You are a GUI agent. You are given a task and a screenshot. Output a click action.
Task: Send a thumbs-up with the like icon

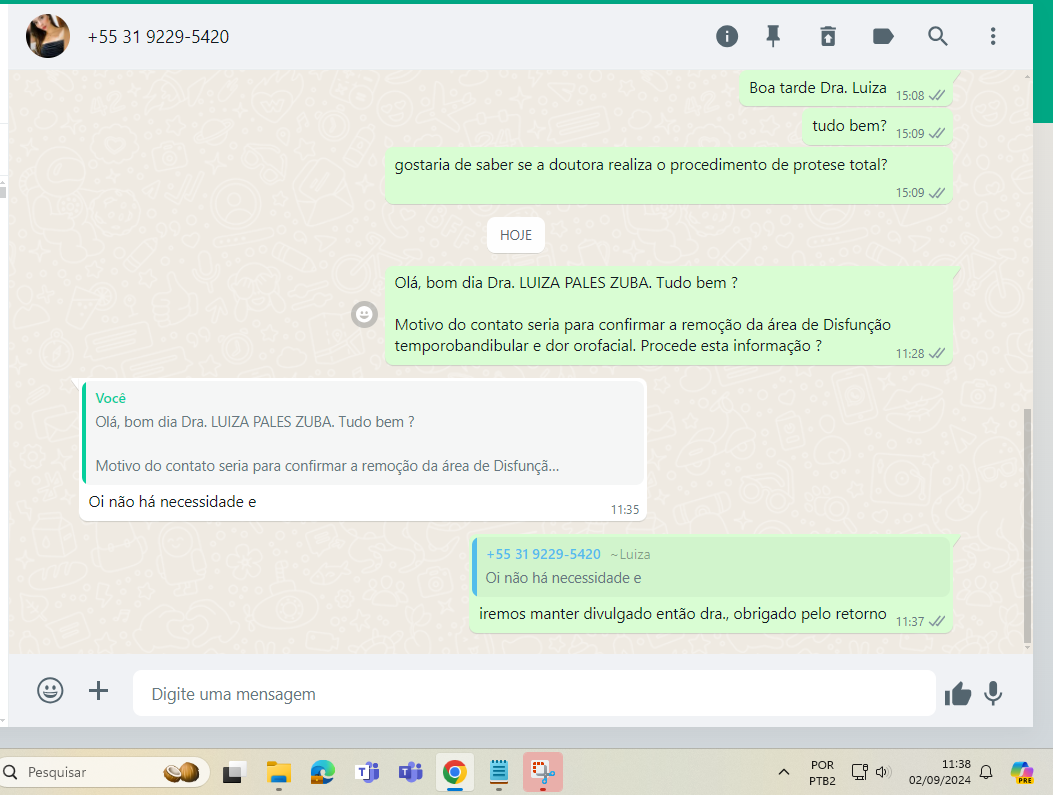click(x=958, y=693)
